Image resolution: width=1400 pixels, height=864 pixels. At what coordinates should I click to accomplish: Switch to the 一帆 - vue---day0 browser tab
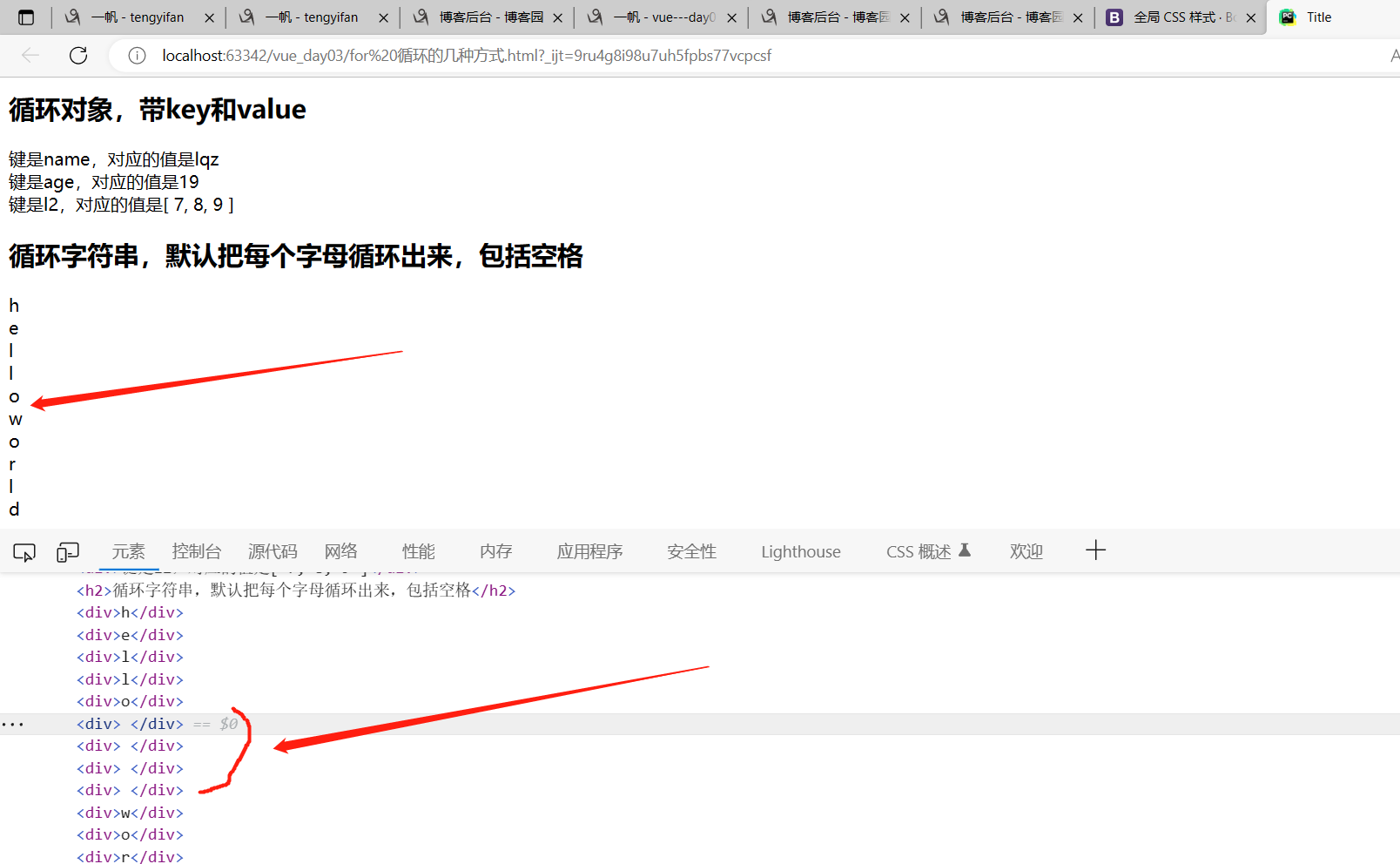tap(661, 17)
